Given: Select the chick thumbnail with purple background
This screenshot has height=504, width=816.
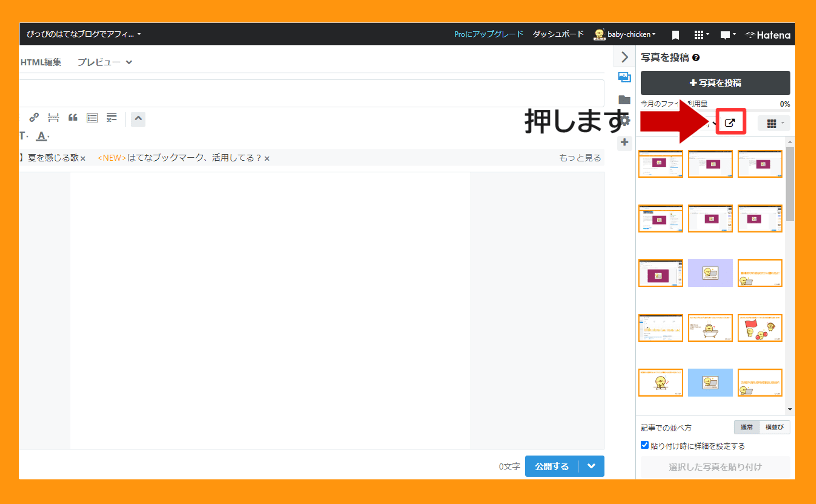Looking at the screenshot, I should [x=710, y=273].
